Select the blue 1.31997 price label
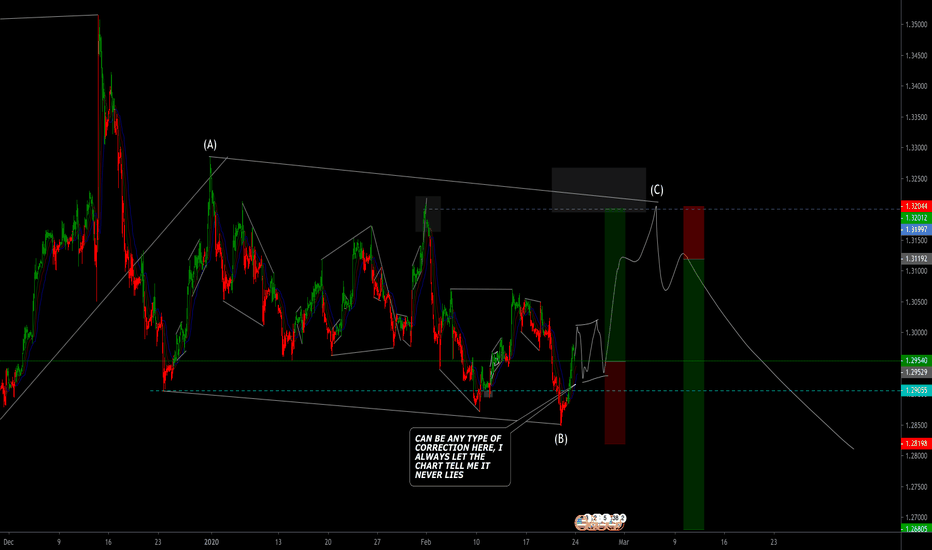The height and width of the screenshot is (550, 932). pyautogui.click(x=917, y=230)
